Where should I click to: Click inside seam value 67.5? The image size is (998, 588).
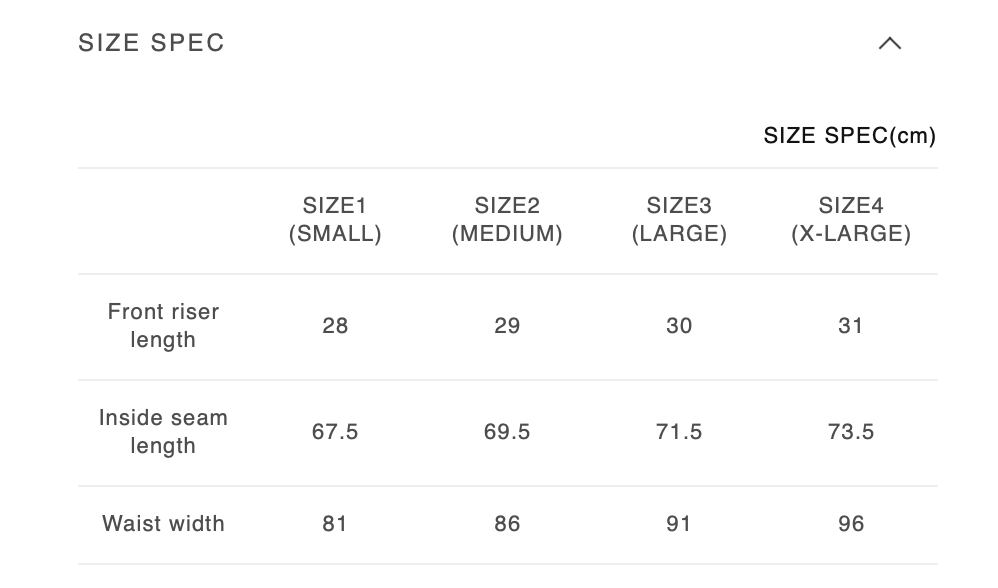tap(335, 432)
